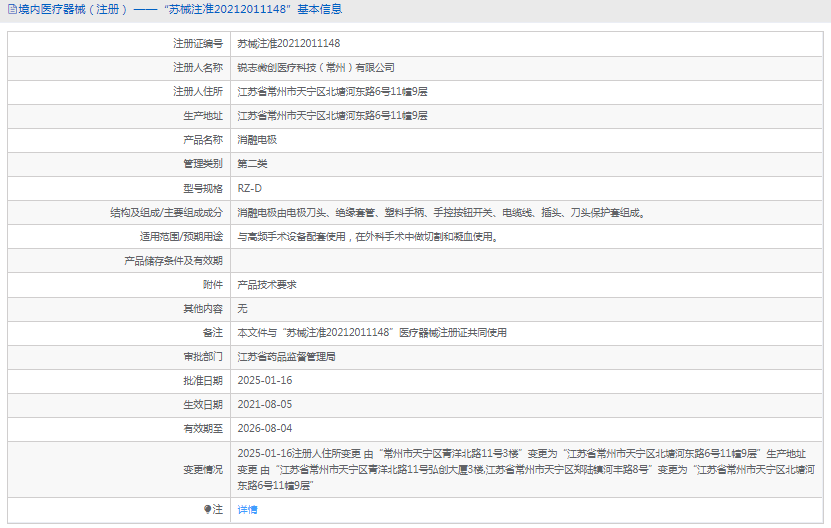831x528 pixels.
Task: Click the remark text 本文件与…共同使用
Action: tap(372, 332)
